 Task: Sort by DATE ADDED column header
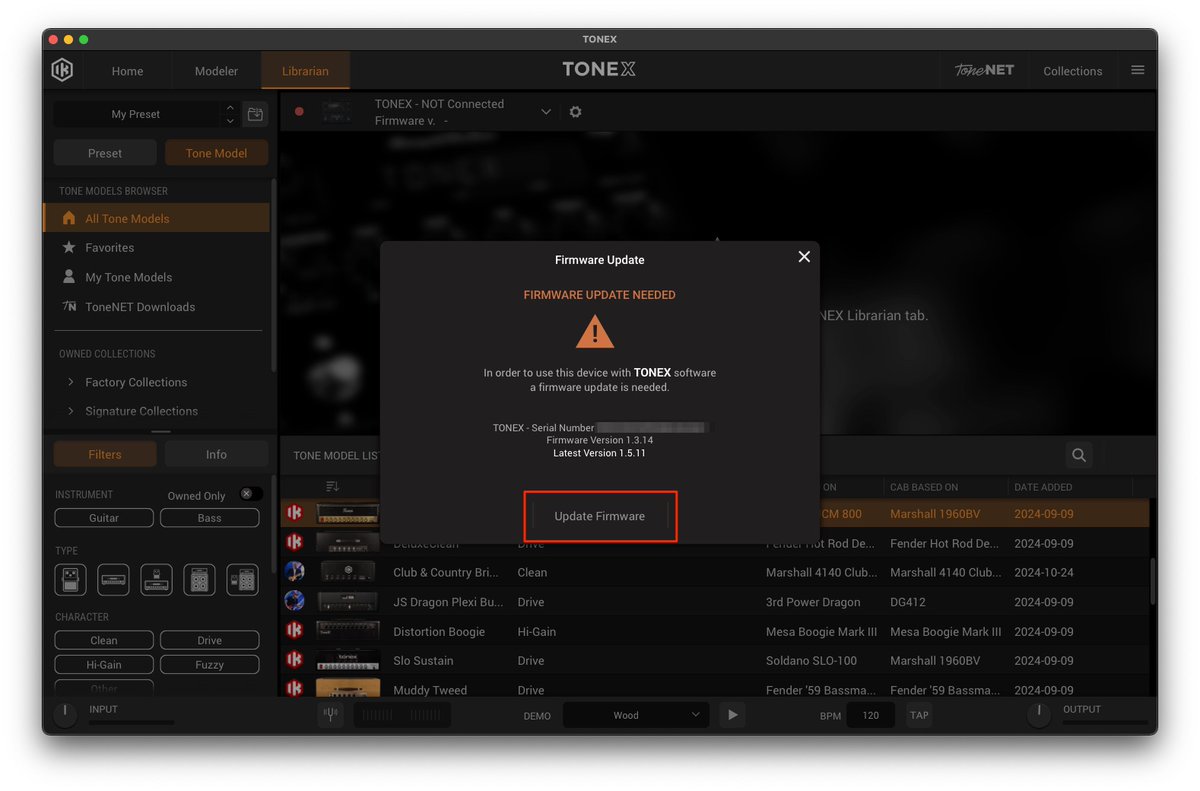(x=1043, y=487)
